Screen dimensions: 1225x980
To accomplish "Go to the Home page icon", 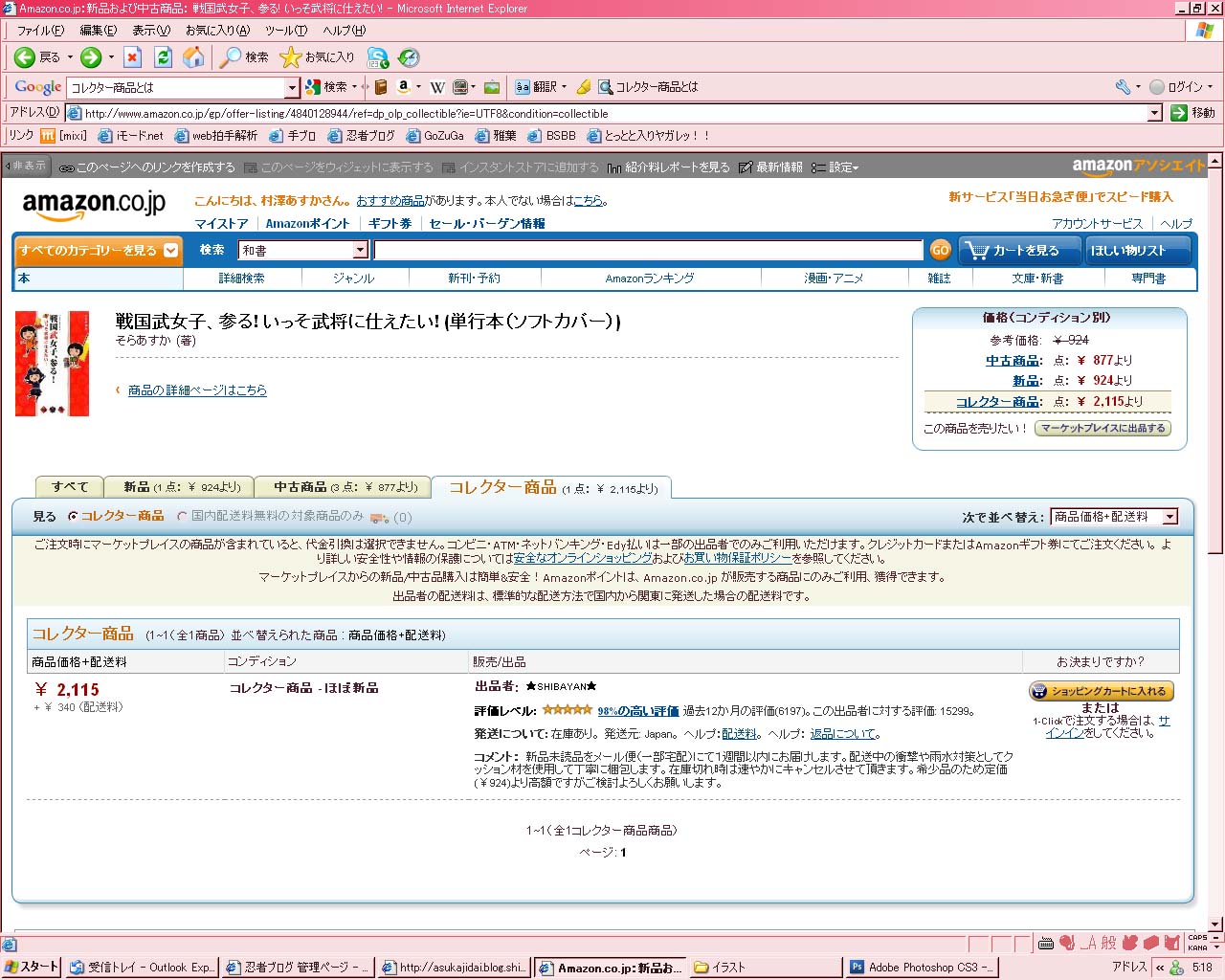I will pos(193,57).
